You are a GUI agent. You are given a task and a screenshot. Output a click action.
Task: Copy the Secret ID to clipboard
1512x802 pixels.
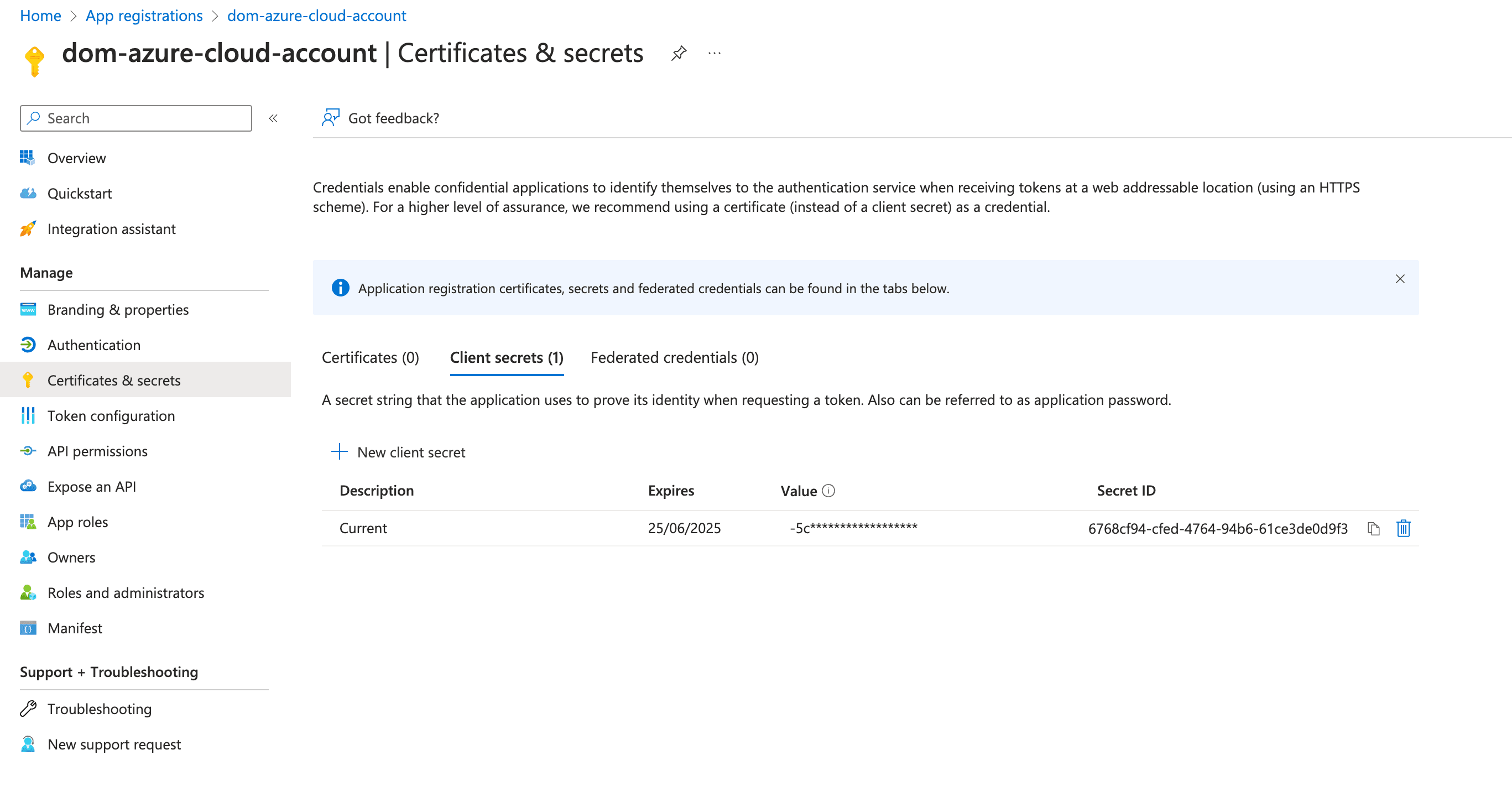tap(1373, 528)
